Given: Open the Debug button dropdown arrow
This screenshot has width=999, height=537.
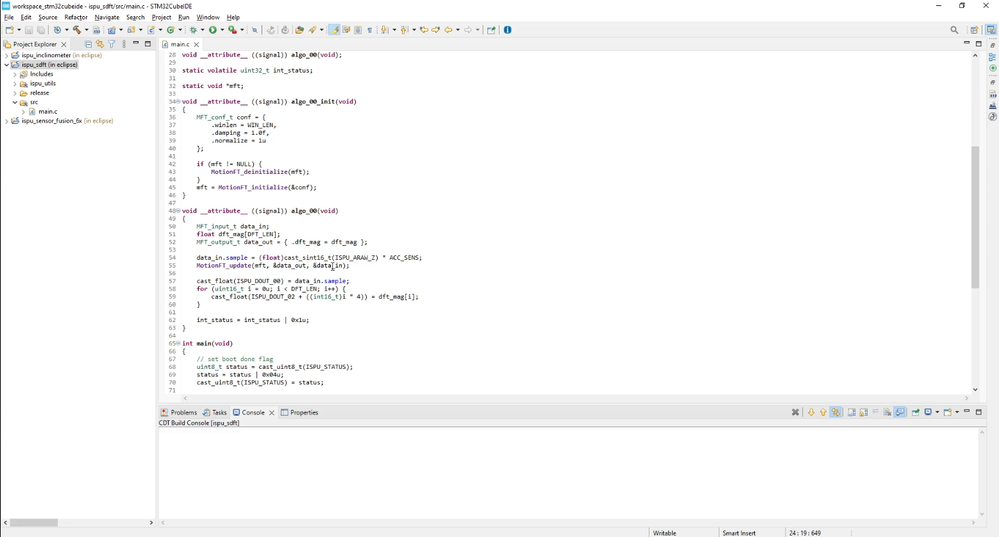Looking at the screenshot, I should [x=202, y=30].
